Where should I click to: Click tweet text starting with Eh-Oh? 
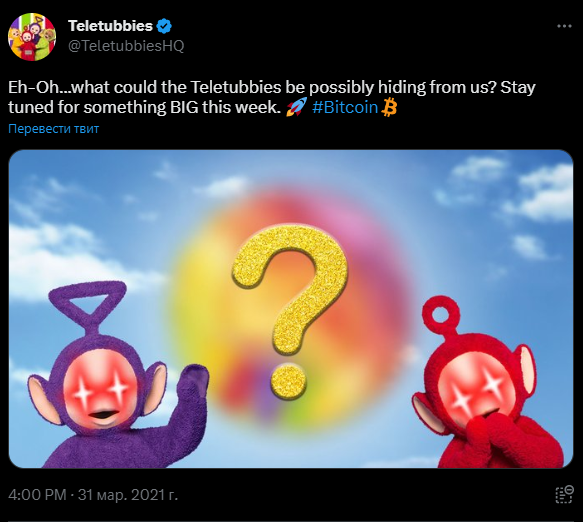coord(272,97)
